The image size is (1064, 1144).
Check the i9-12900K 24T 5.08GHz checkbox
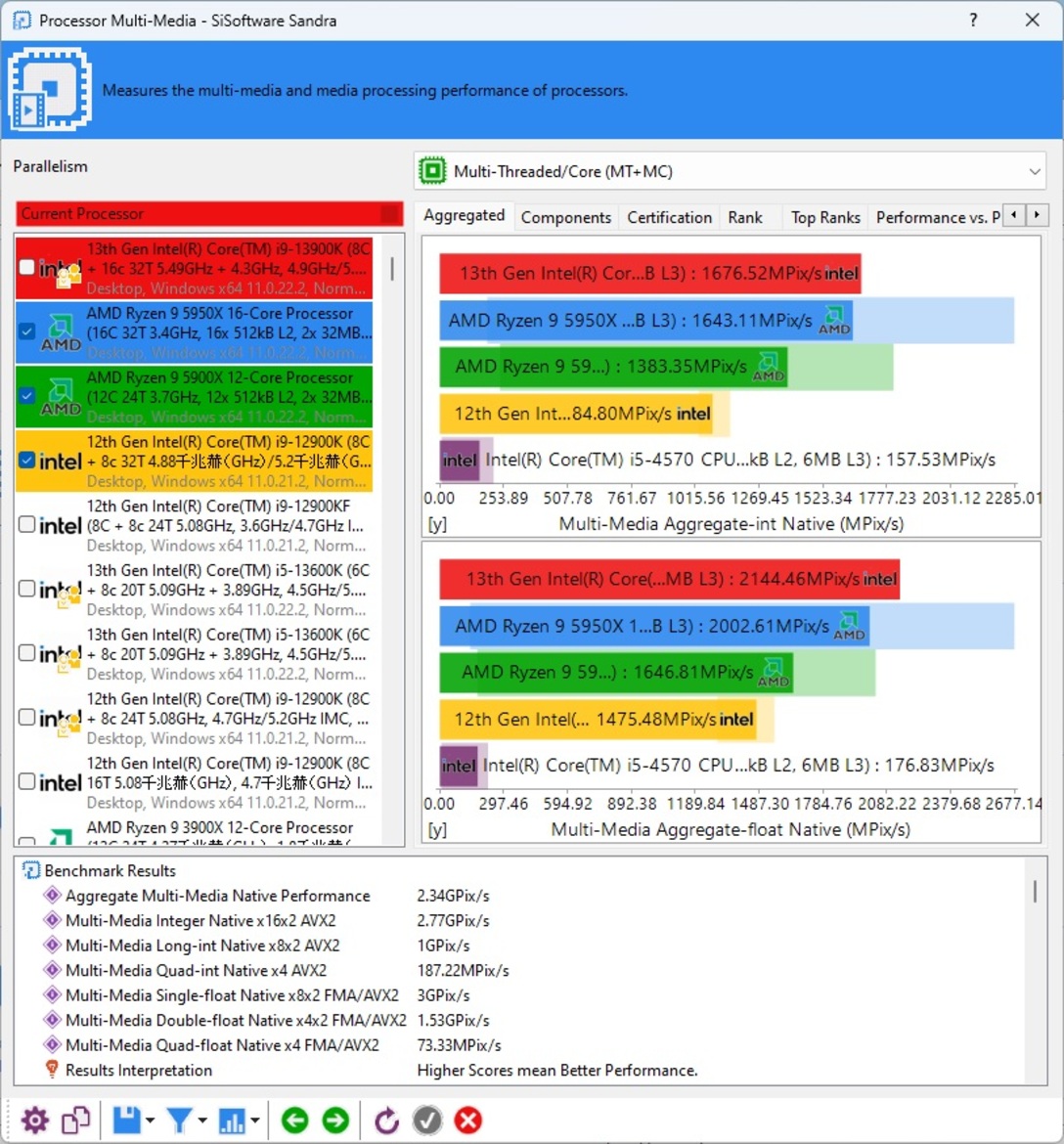point(27,717)
